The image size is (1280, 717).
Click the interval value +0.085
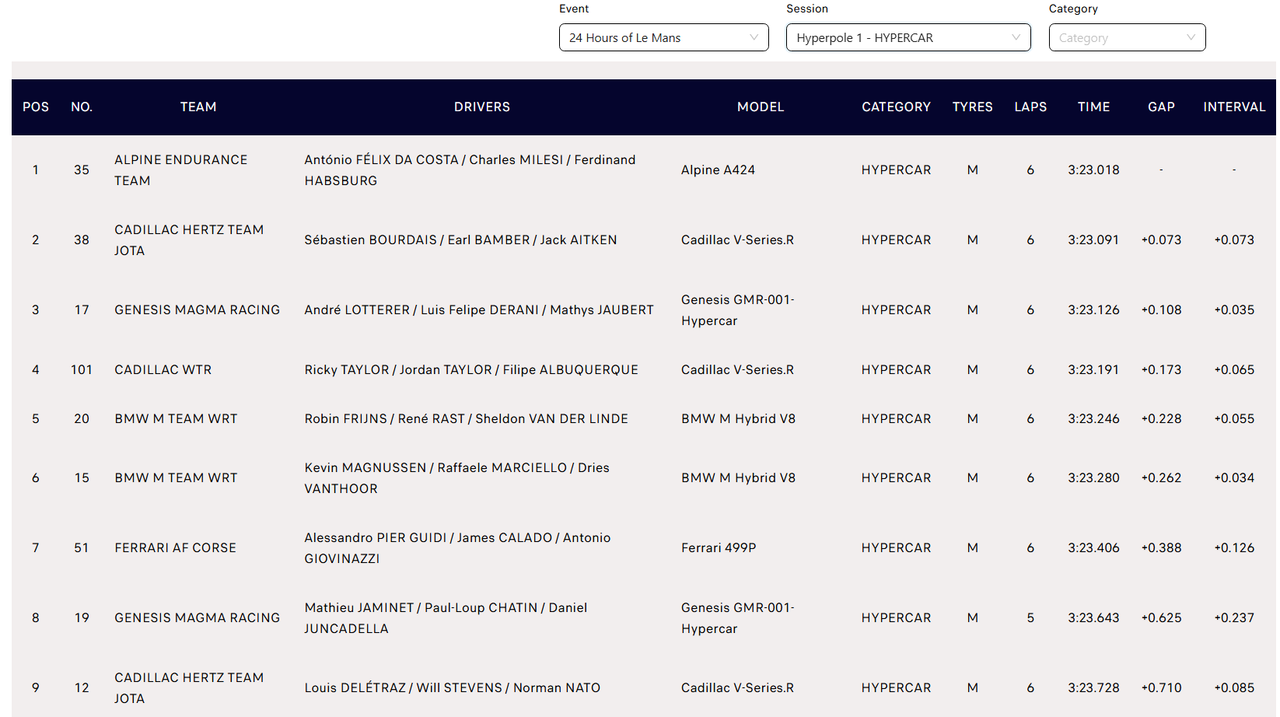[x=1234, y=688]
